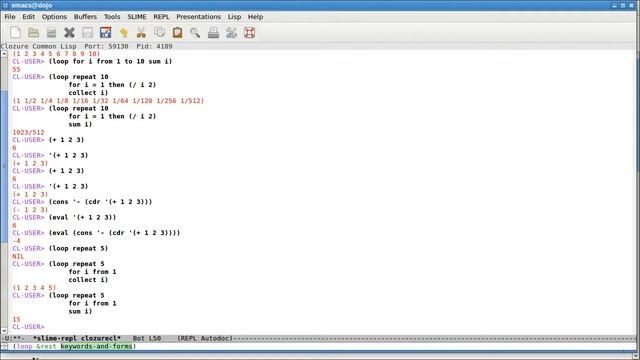Screen dimensions: 640x360
Task: Click the result 15
Action: 16,319
